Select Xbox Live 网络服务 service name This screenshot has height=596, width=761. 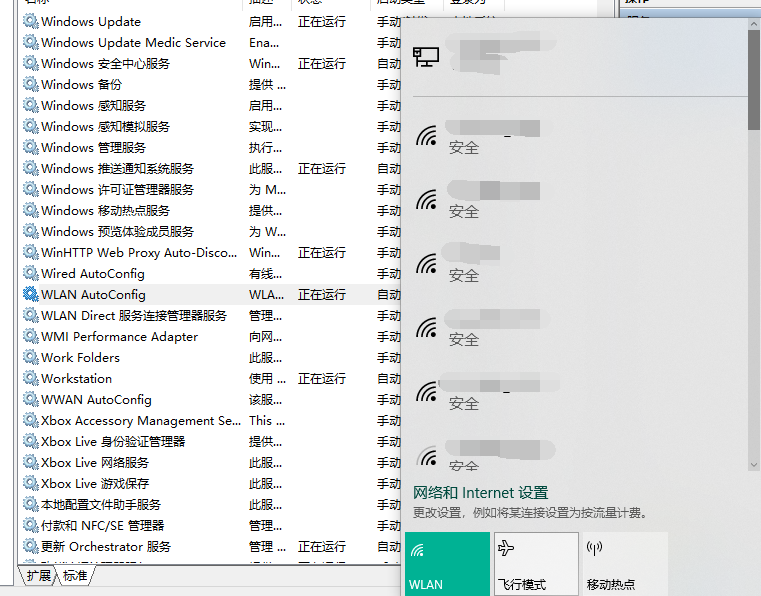95,463
